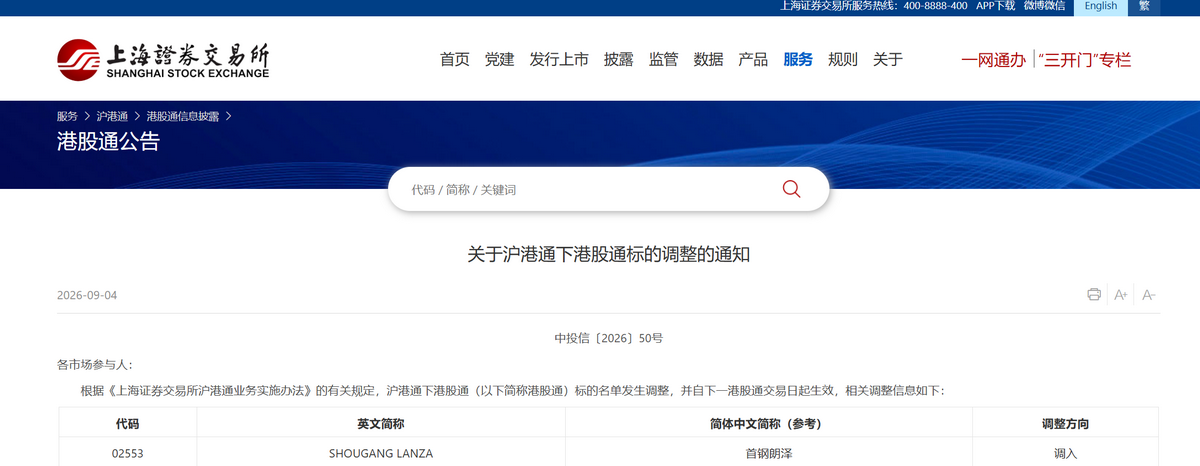Click the Shanghai Stock Exchange logo

pyautogui.click(x=163, y=60)
